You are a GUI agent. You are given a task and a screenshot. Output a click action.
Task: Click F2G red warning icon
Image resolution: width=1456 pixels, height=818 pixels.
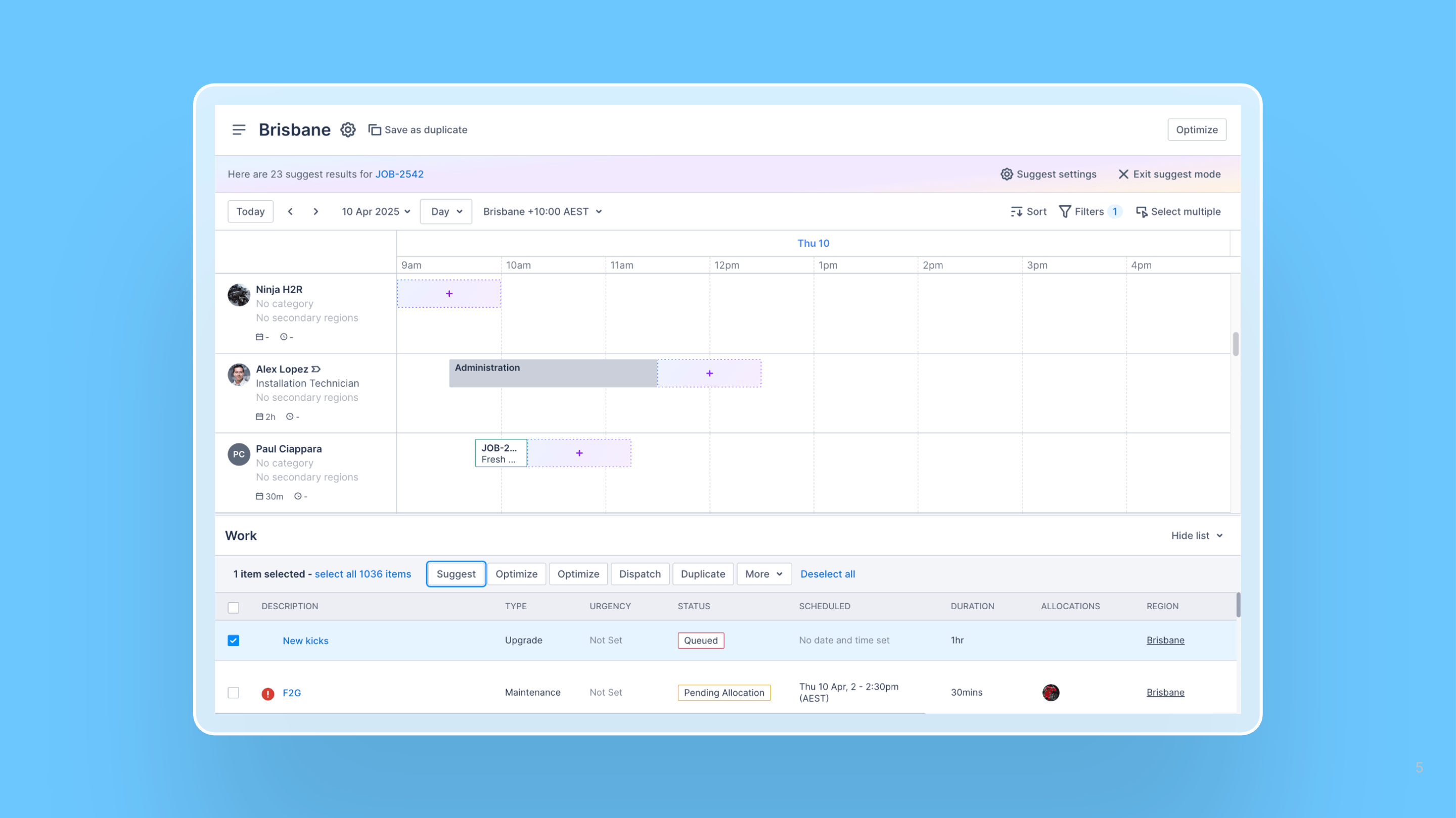(268, 694)
